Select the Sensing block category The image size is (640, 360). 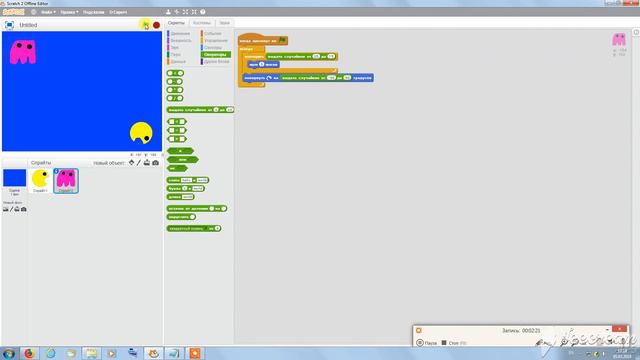point(212,47)
